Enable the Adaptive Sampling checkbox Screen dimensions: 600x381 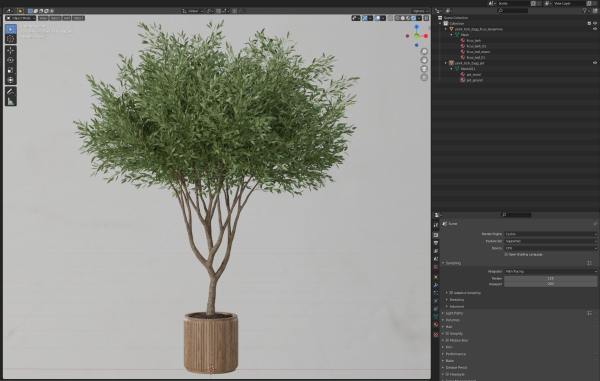point(451,293)
